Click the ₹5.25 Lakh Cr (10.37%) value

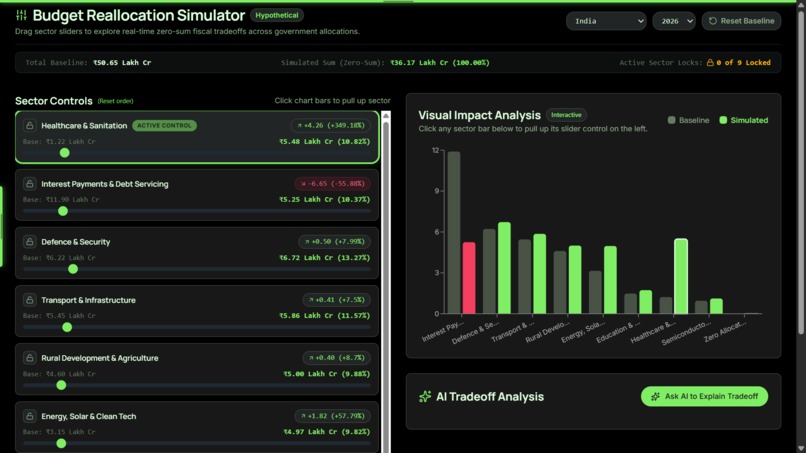tap(324, 200)
